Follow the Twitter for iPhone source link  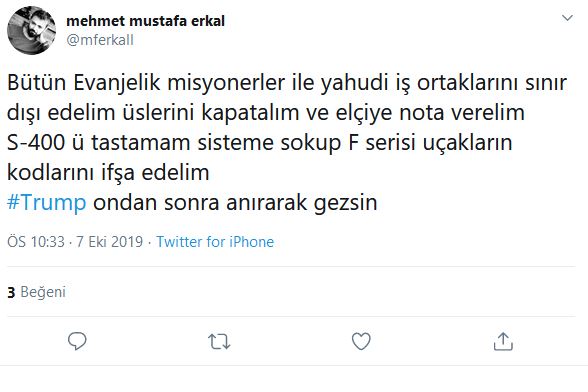[x=215, y=242]
